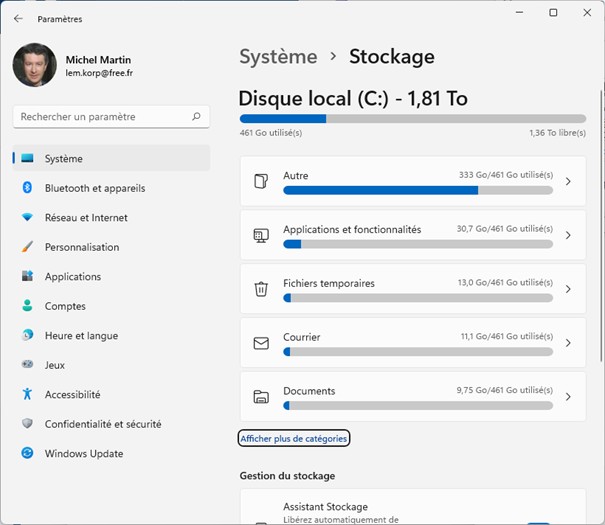Click the Accessibilité icon in sidebar
The height and width of the screenshot is (525, 605).
pyautogui.click(x=27, y=395)
